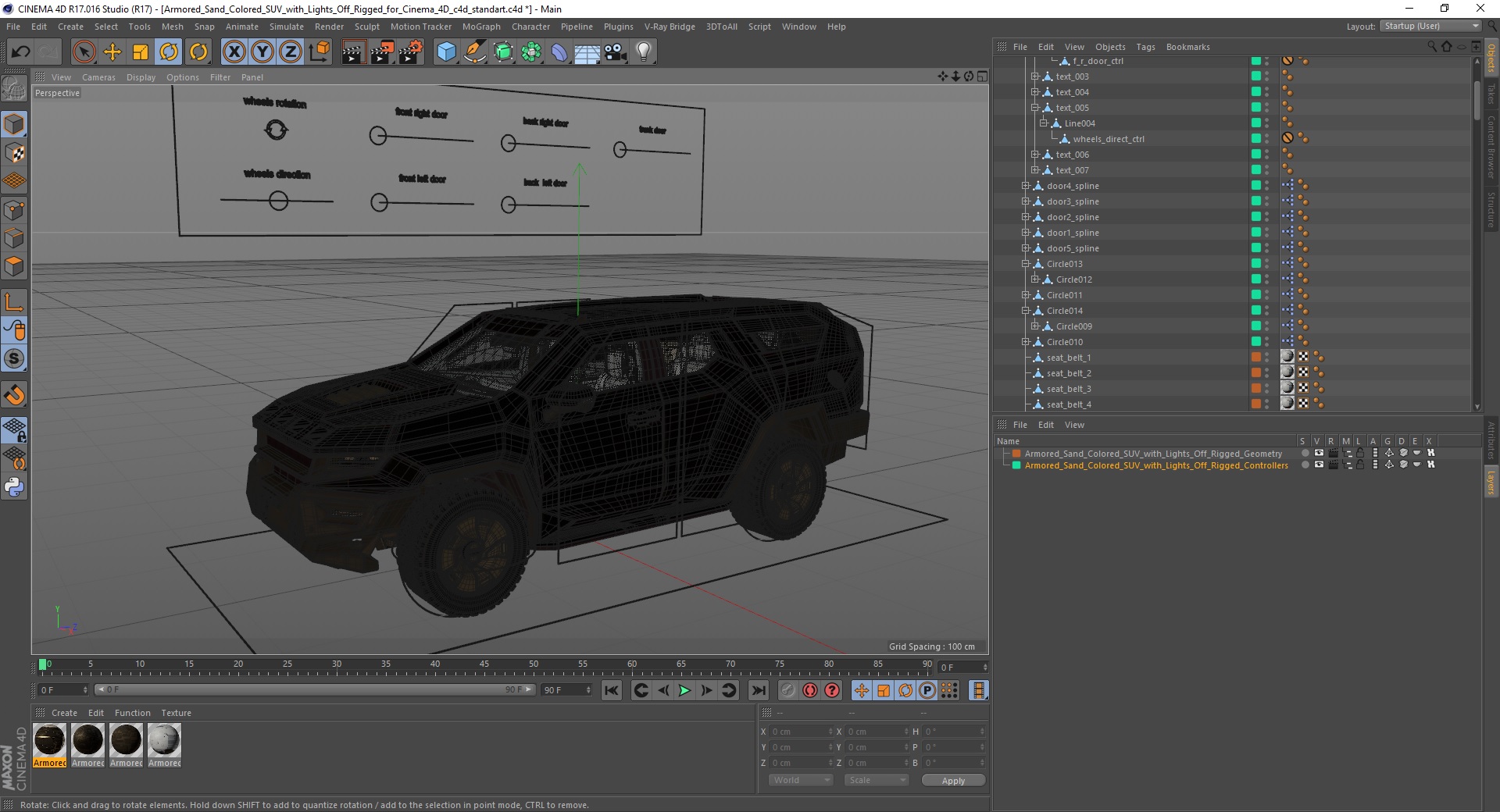Open the World coordinate dropdown
The width and height of the screenshot is (1500, 812).
801,780
